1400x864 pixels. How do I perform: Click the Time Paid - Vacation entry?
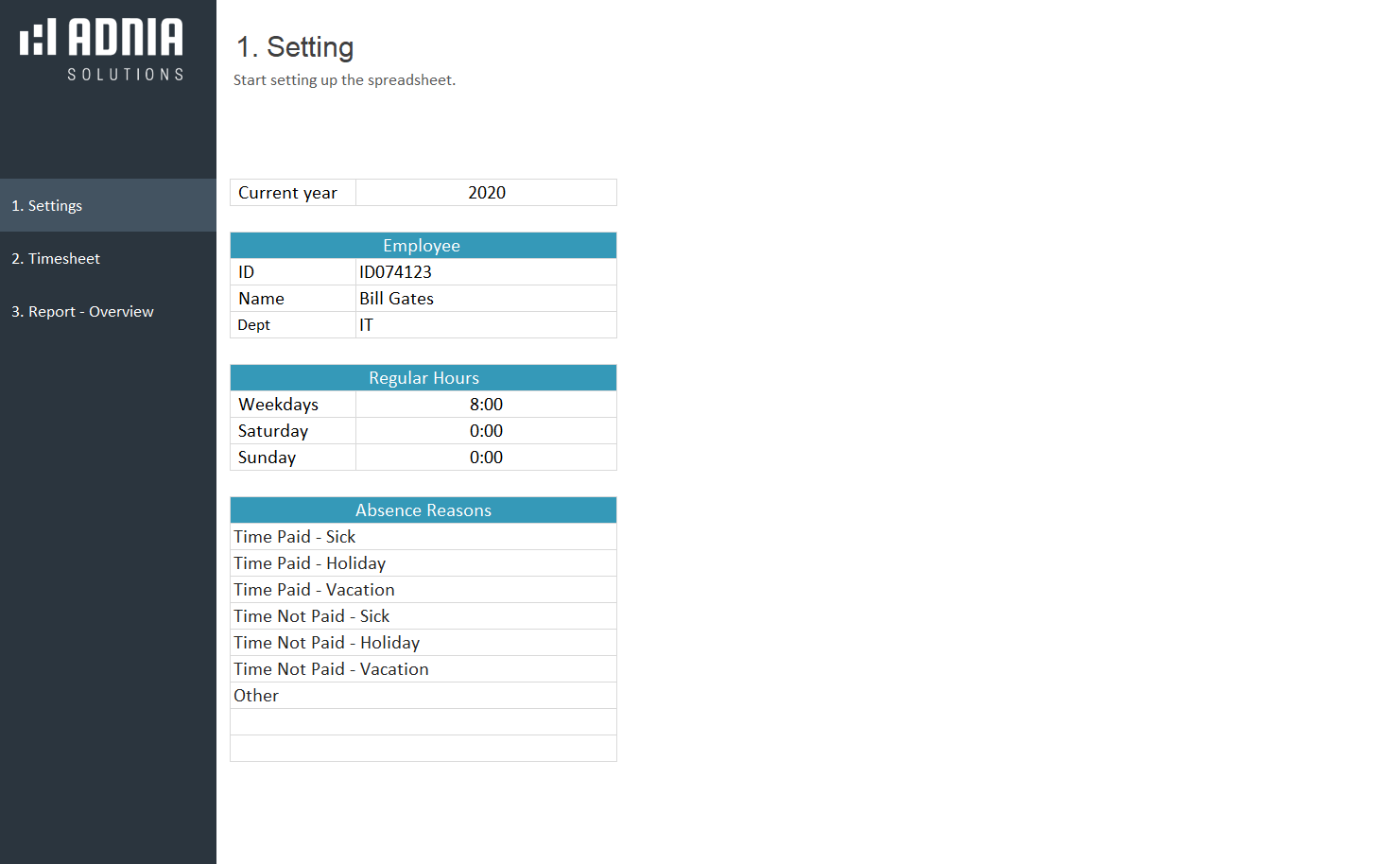pyautogui.click(x=423, y=590)
